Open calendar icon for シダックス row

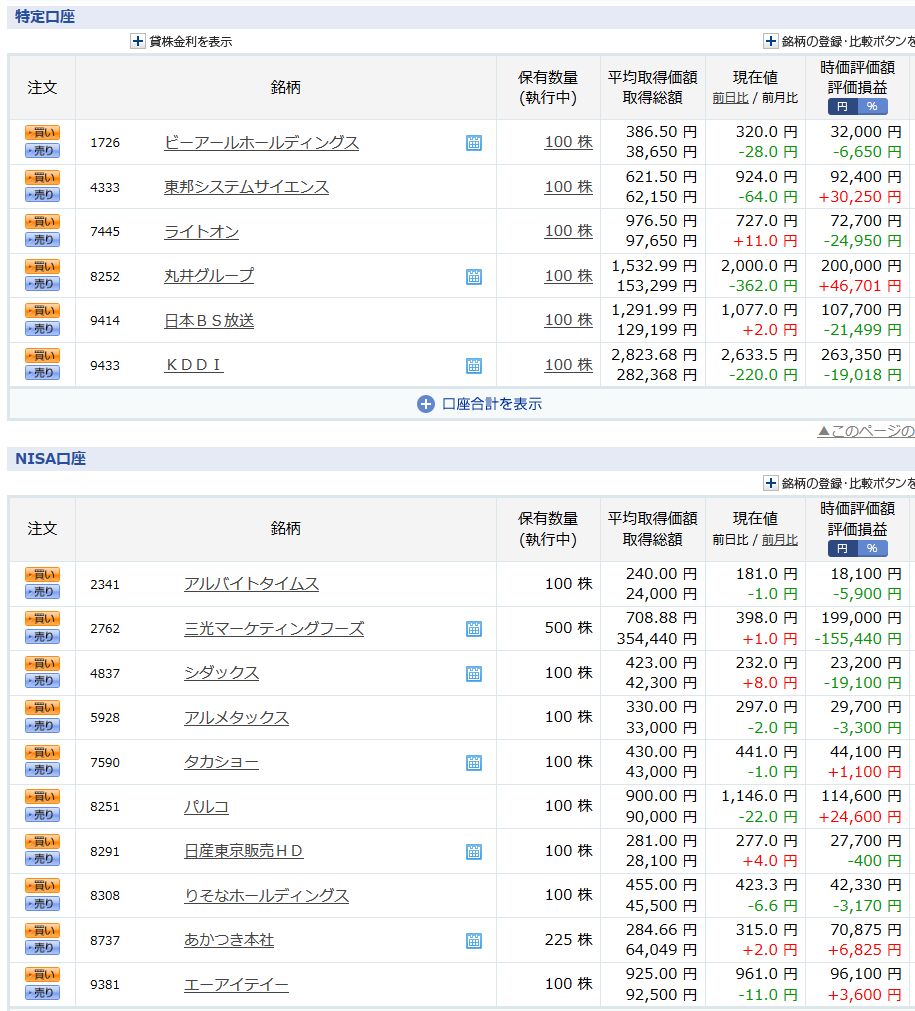(x=474, y=674)
